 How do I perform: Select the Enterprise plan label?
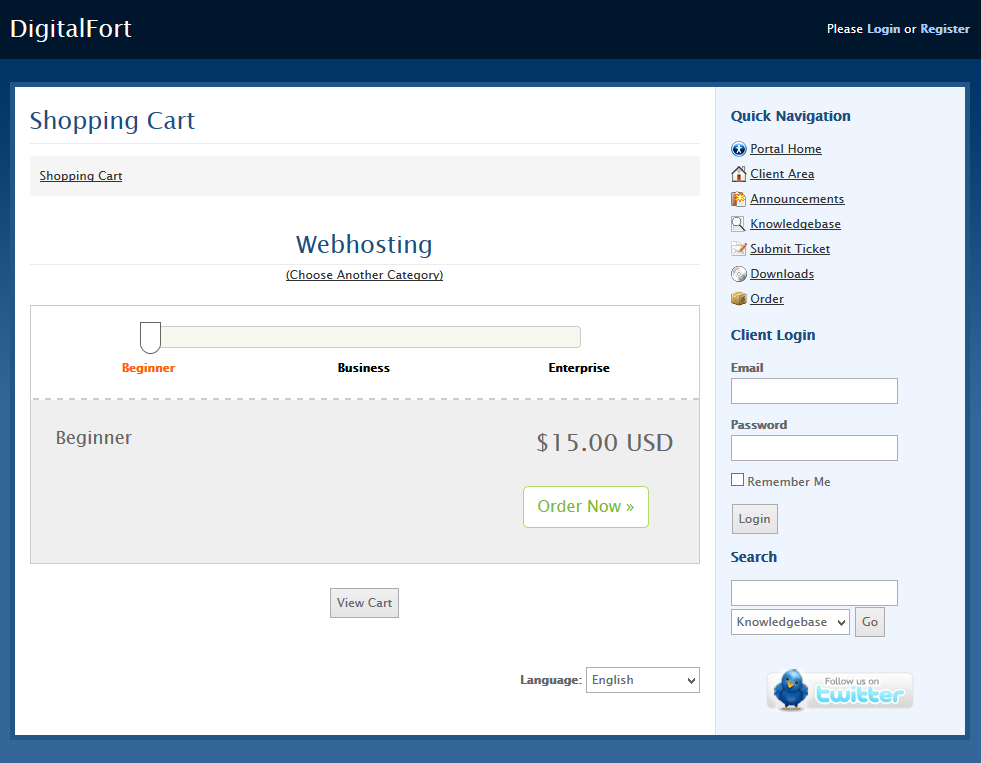(579, 368)
